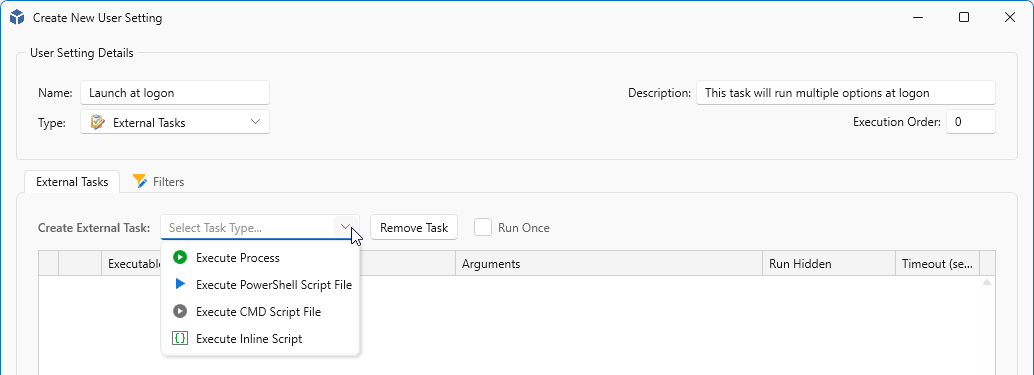
Task: Click the Timeout column header
Action: [x=937, y=264]
